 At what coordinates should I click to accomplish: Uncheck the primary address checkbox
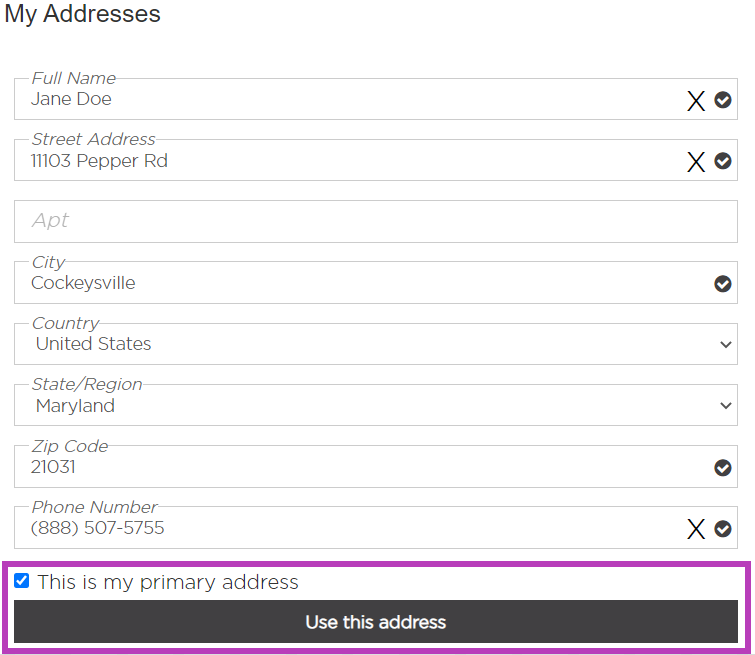[x=22, y=581]
